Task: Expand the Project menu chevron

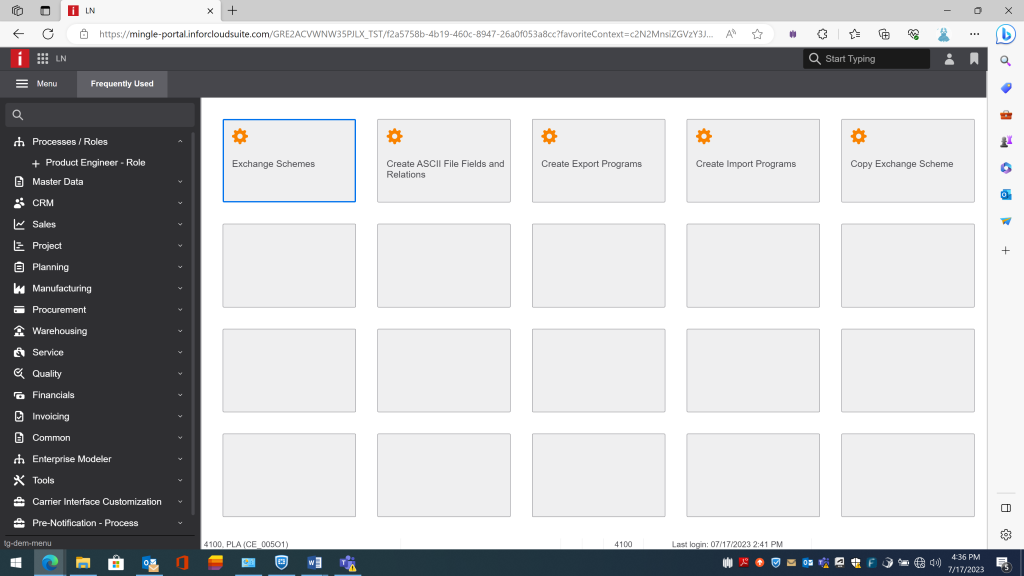Action: [180, 246]
